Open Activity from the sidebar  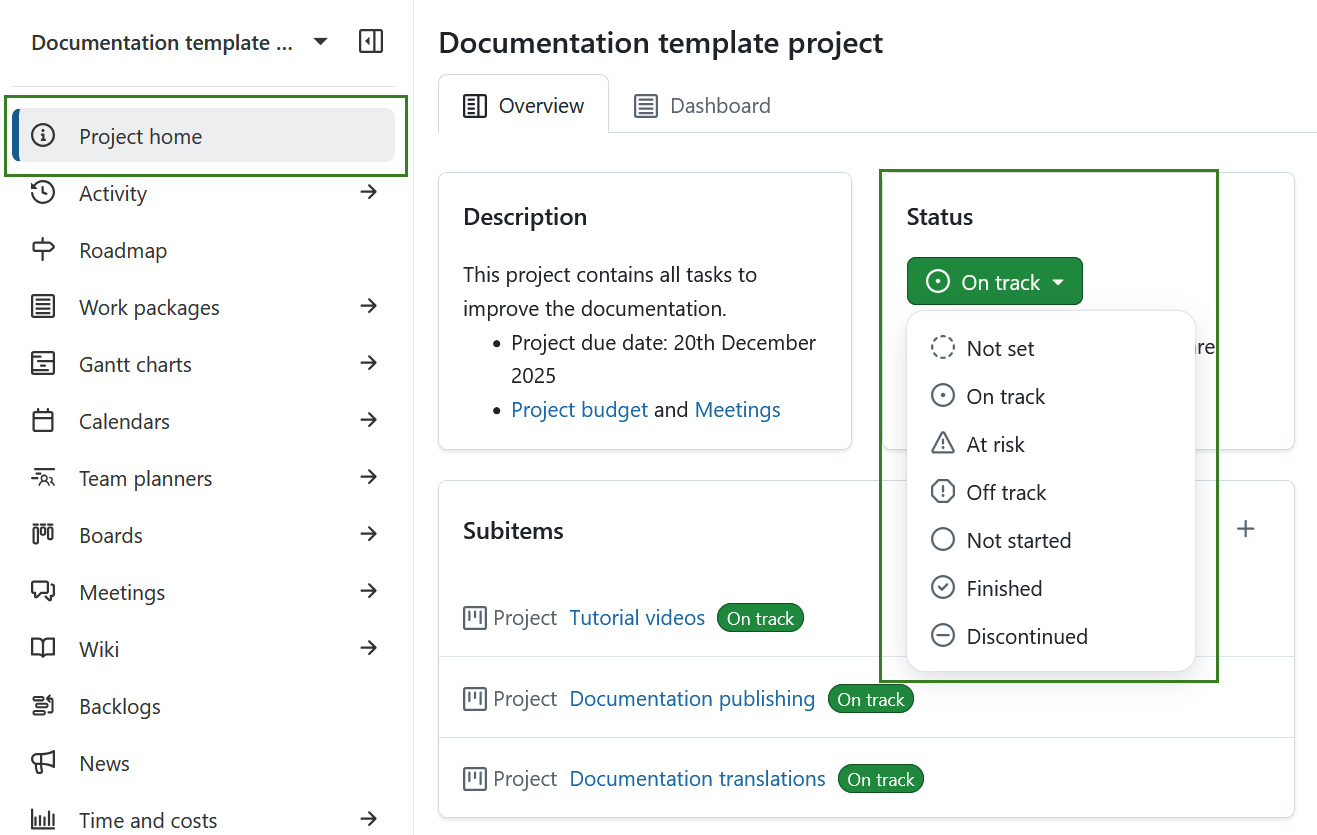[x=113, y=192]
